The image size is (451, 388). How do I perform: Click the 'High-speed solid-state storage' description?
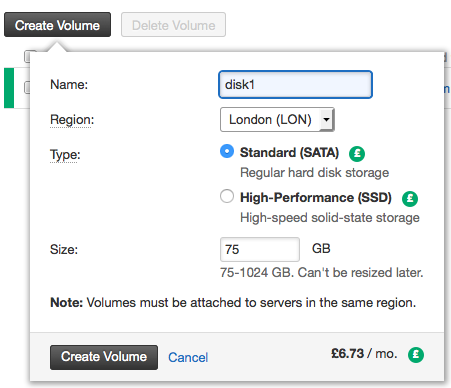[x=330, y=218]
